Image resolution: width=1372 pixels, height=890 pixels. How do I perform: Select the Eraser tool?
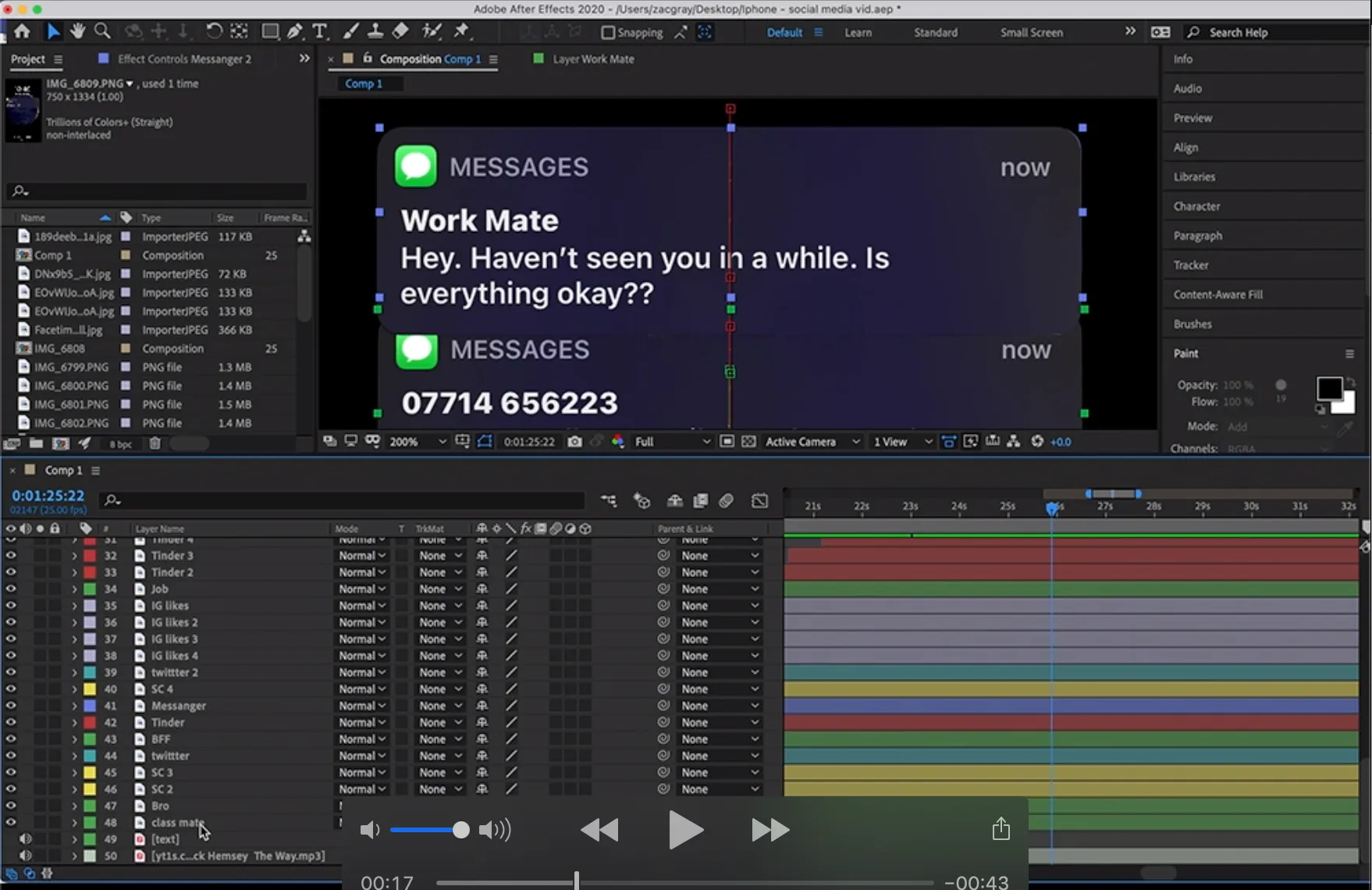point(400,31)
